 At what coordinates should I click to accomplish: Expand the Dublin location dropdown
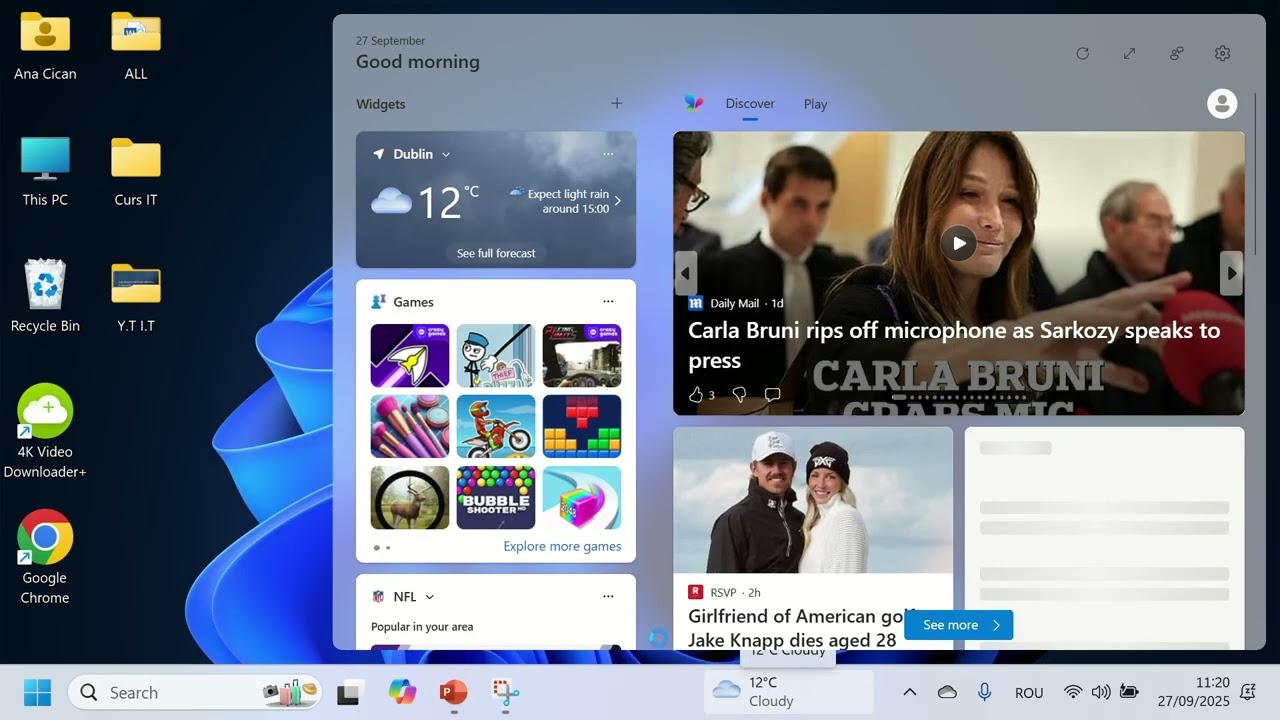(446, 154)
